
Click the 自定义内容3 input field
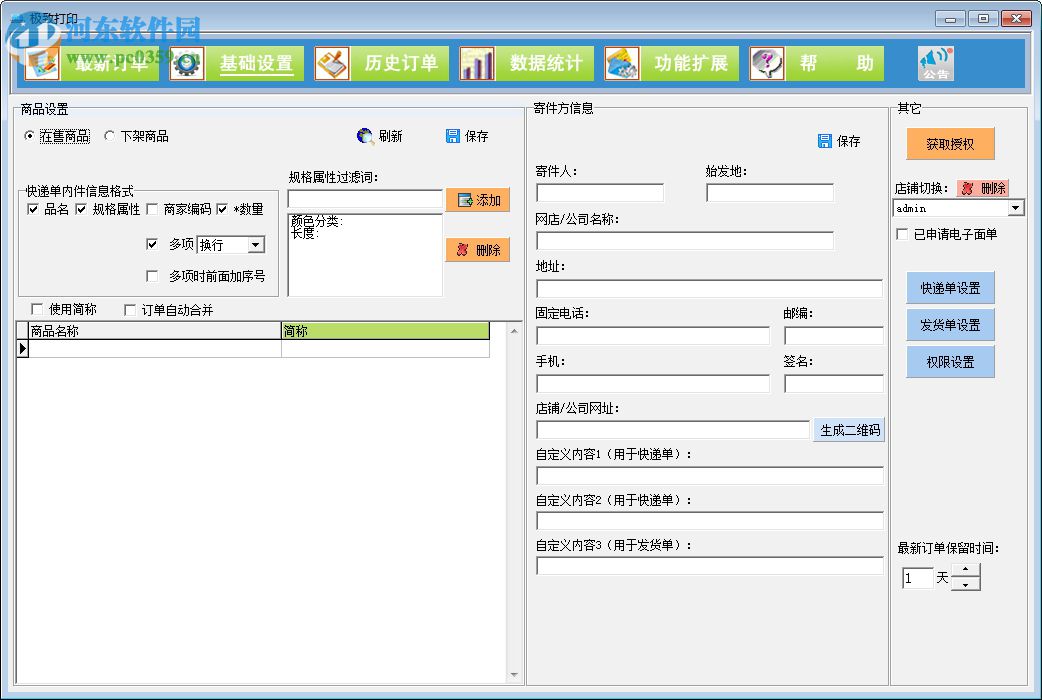tap(710, 566)
